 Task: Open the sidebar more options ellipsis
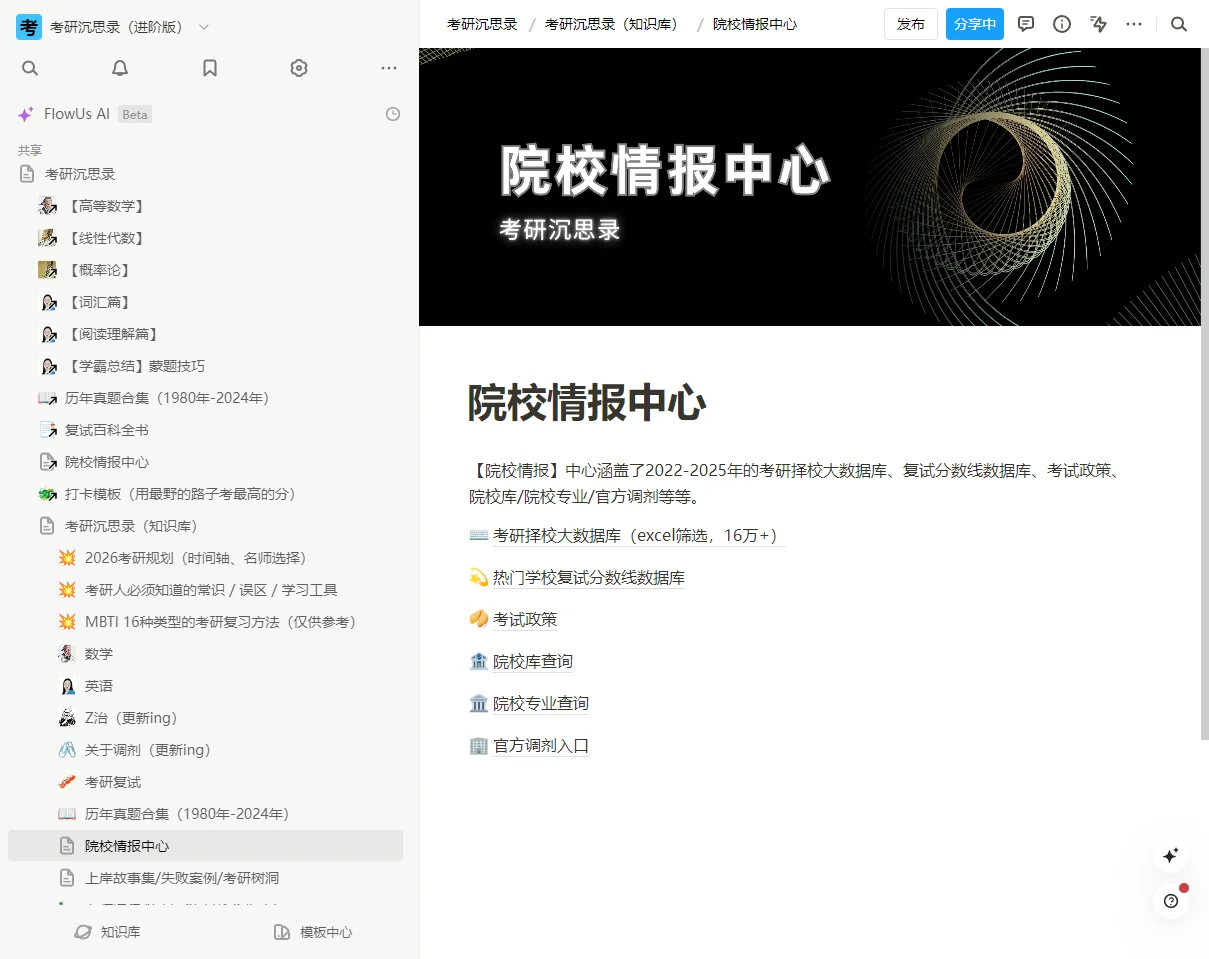tap(389, 68)
